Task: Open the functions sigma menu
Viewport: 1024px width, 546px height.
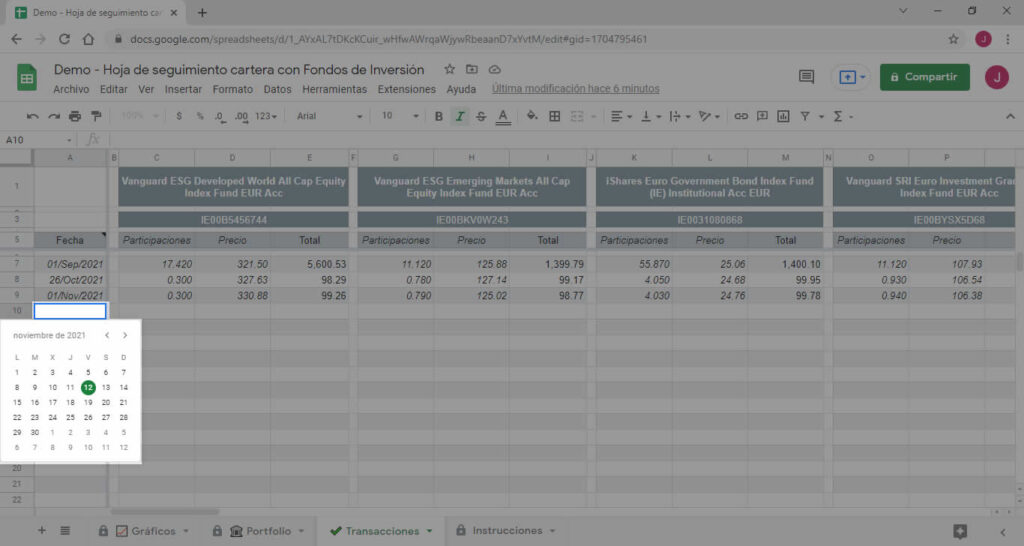Action: 838,116
